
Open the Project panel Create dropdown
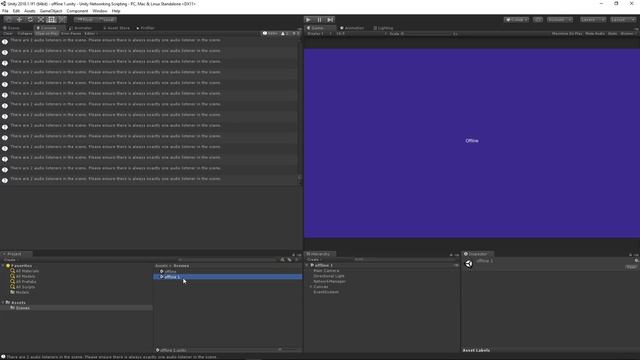pyautogui.click(x=10, y=260)
